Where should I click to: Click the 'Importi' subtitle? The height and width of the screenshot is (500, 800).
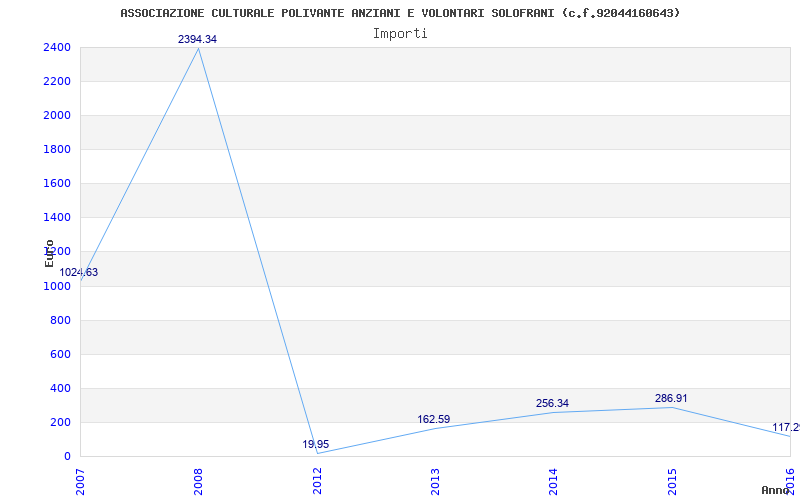400,34
